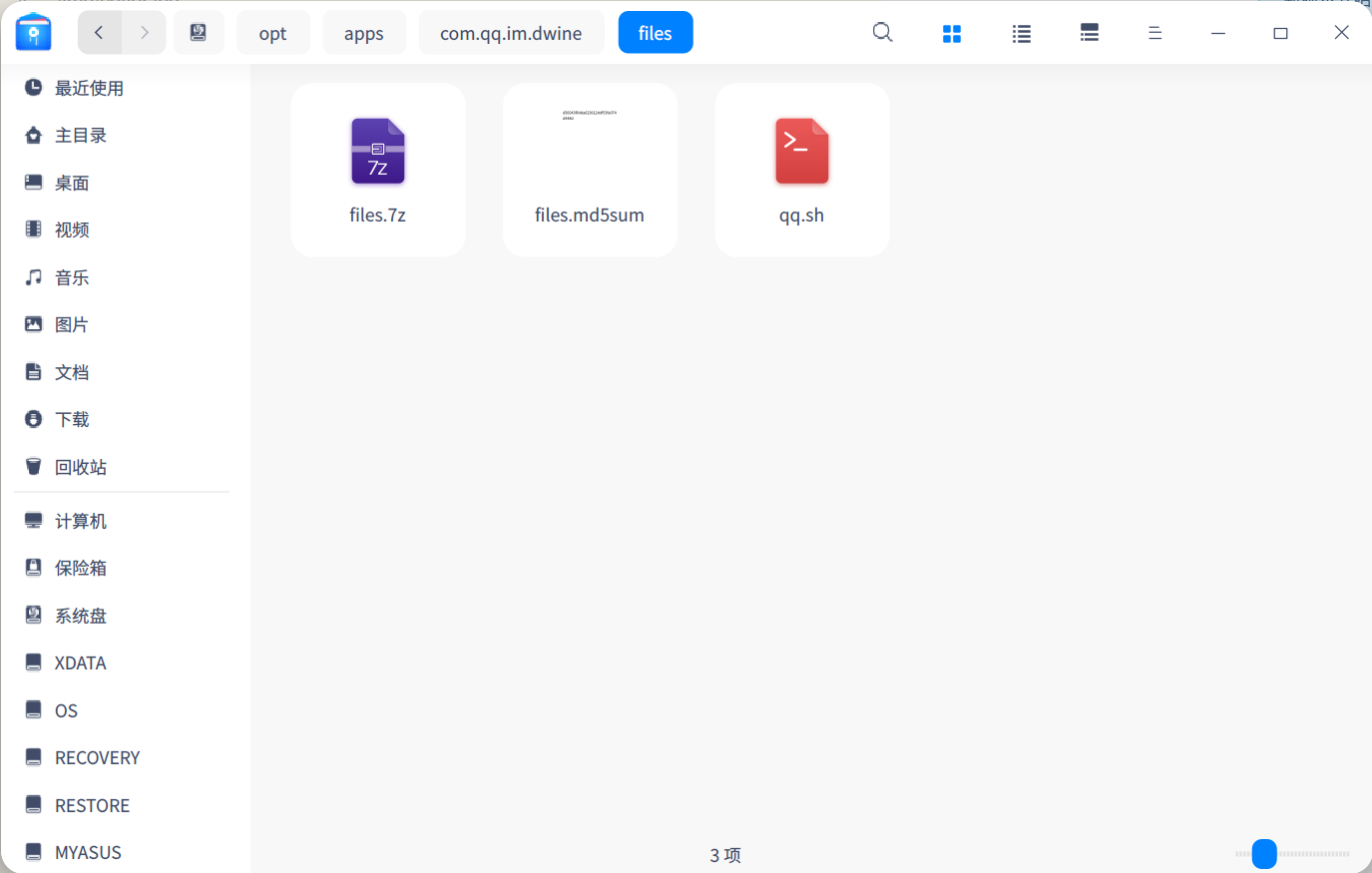The height and width of the screenshot is (873, 1372).
Task: Open the Trash (回收站) location
Action: (80, 467)
